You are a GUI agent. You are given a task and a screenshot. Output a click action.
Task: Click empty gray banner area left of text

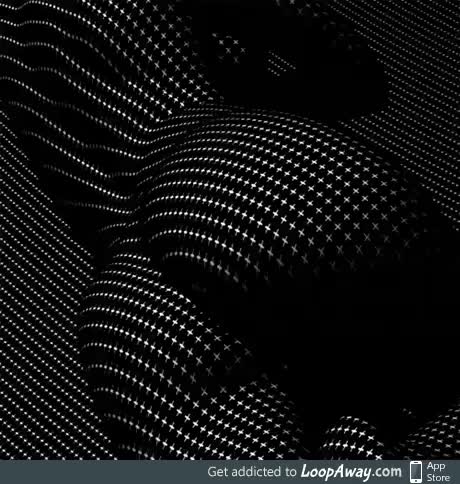click(100, 472)
